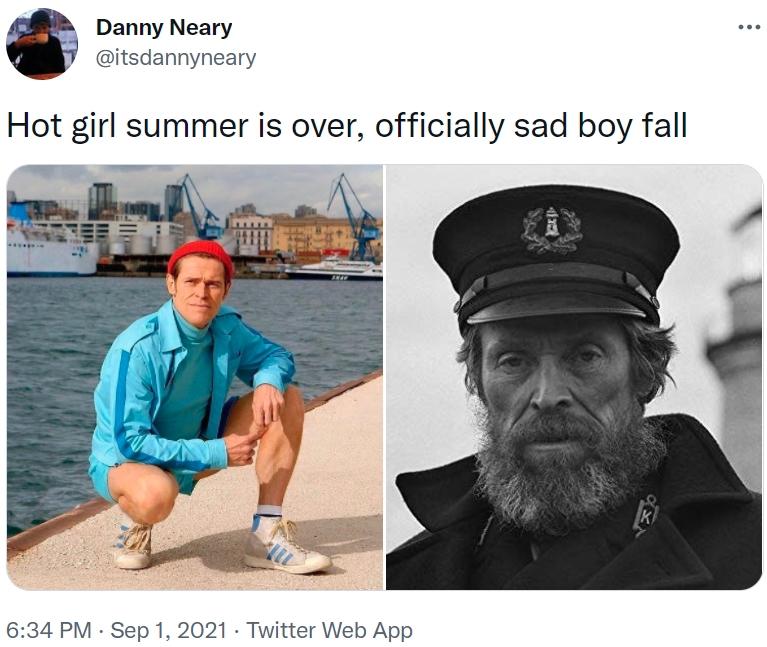Click Danny Neary's profile avatar
Image resolution: width=767 pixels, height=647 pixels.
coord(42,44)
